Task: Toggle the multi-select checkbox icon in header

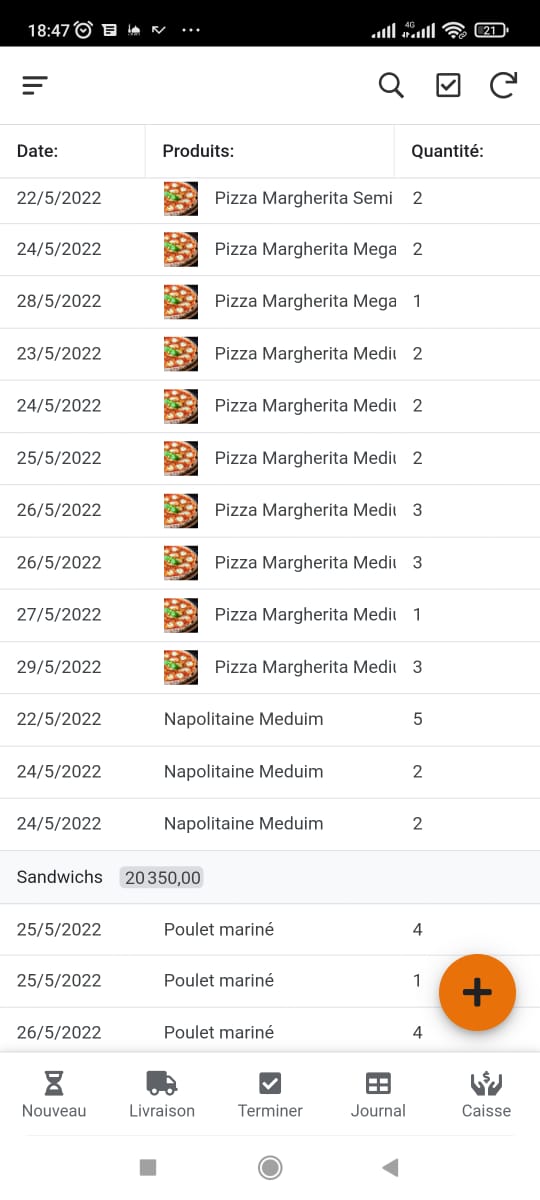Action: pos(448,86)
